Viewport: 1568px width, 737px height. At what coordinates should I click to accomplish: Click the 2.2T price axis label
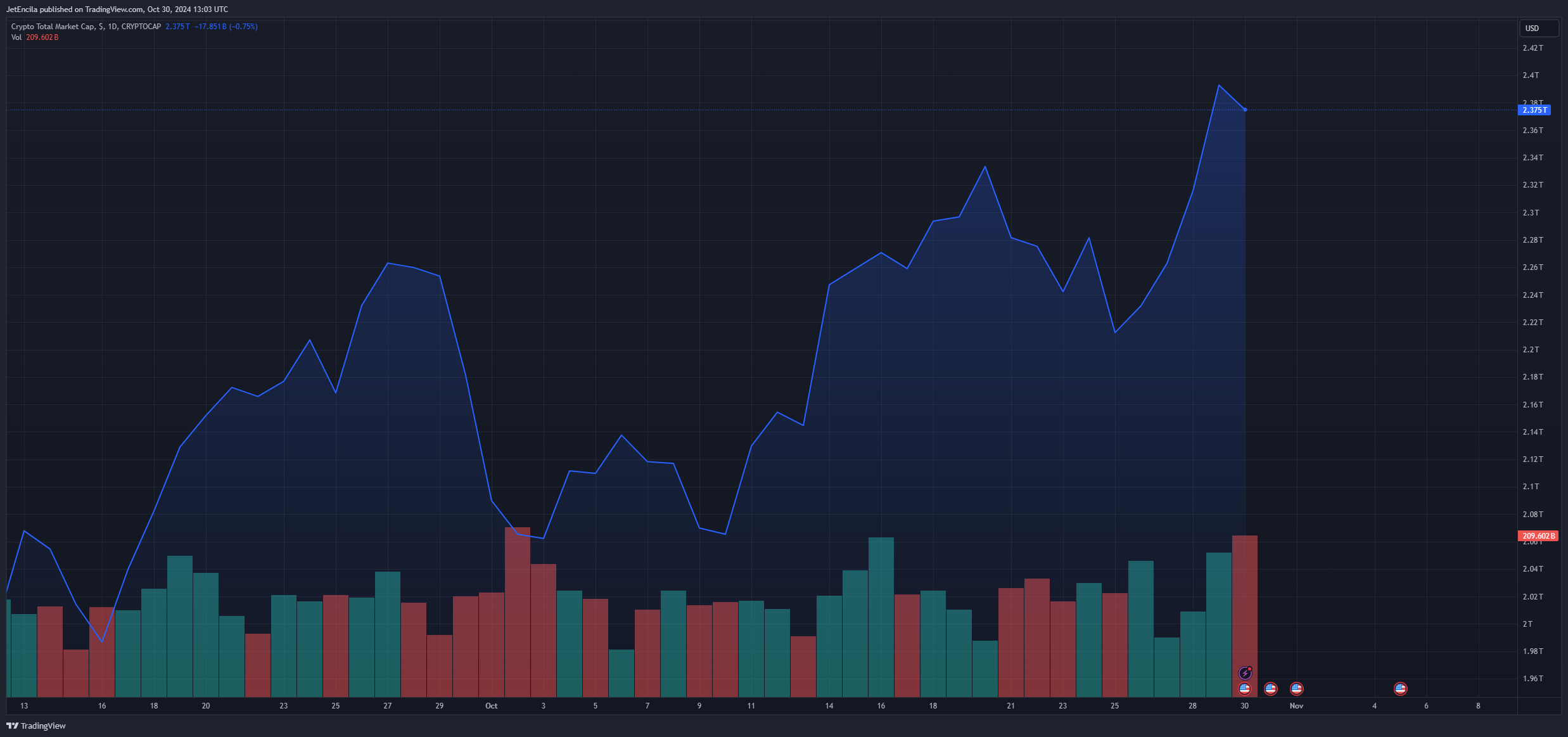point(1531,350)
